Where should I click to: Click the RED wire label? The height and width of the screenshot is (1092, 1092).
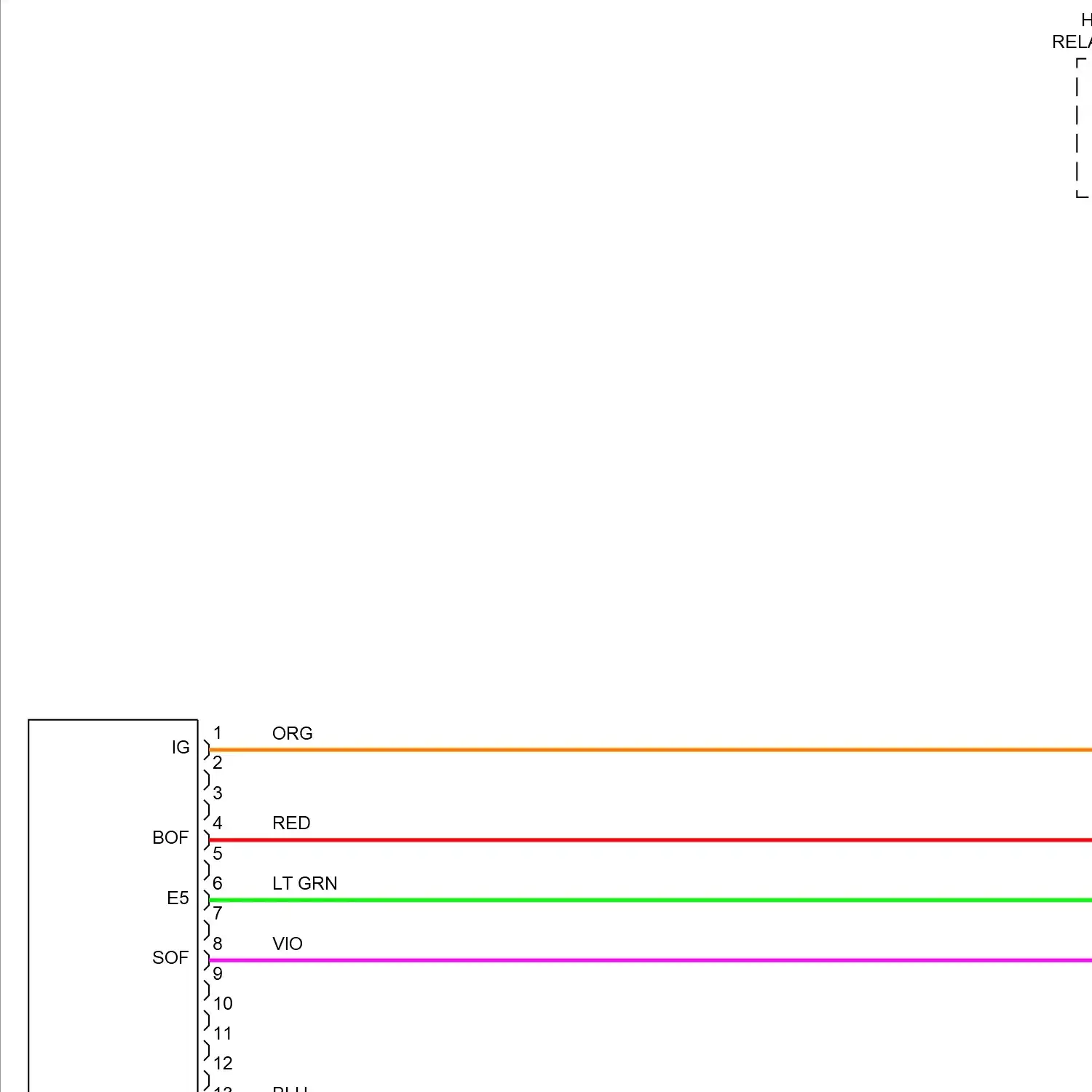click(x=291, y=823)
